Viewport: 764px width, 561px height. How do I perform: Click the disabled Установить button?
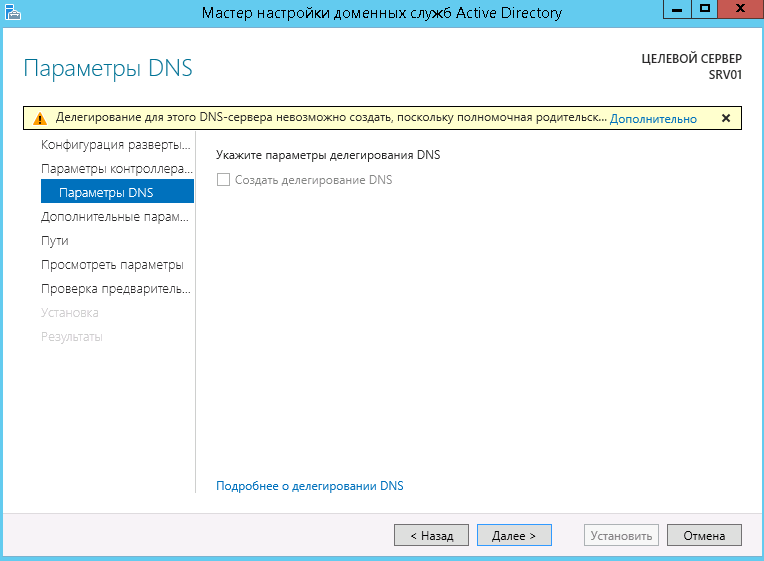621,535
